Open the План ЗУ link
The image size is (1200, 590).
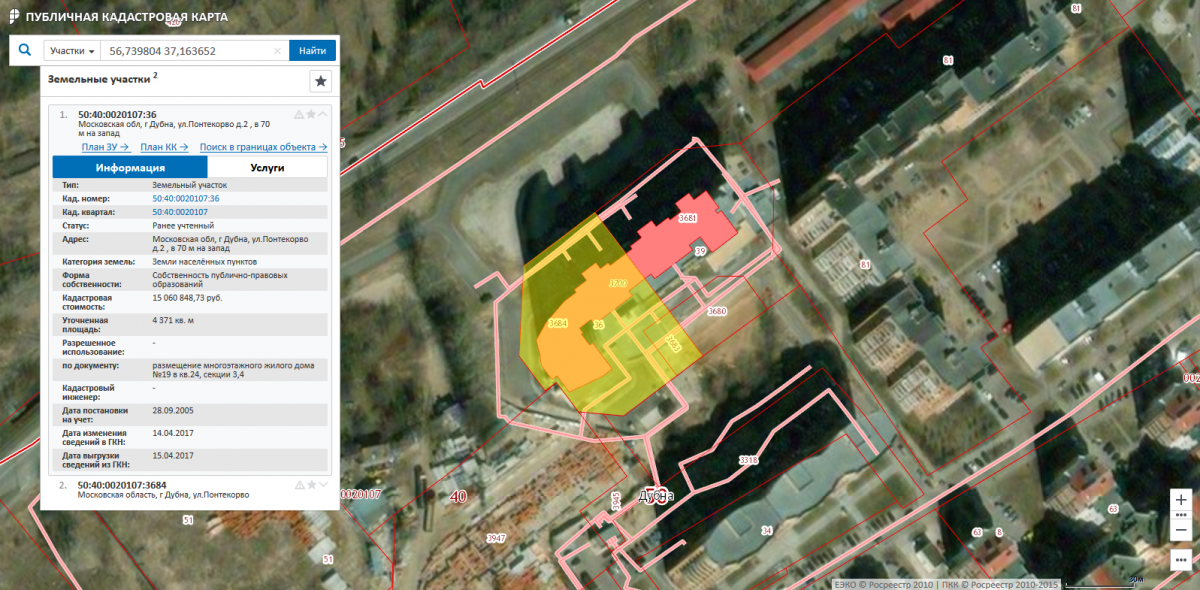pyautogui.click(x=106, y=147)
